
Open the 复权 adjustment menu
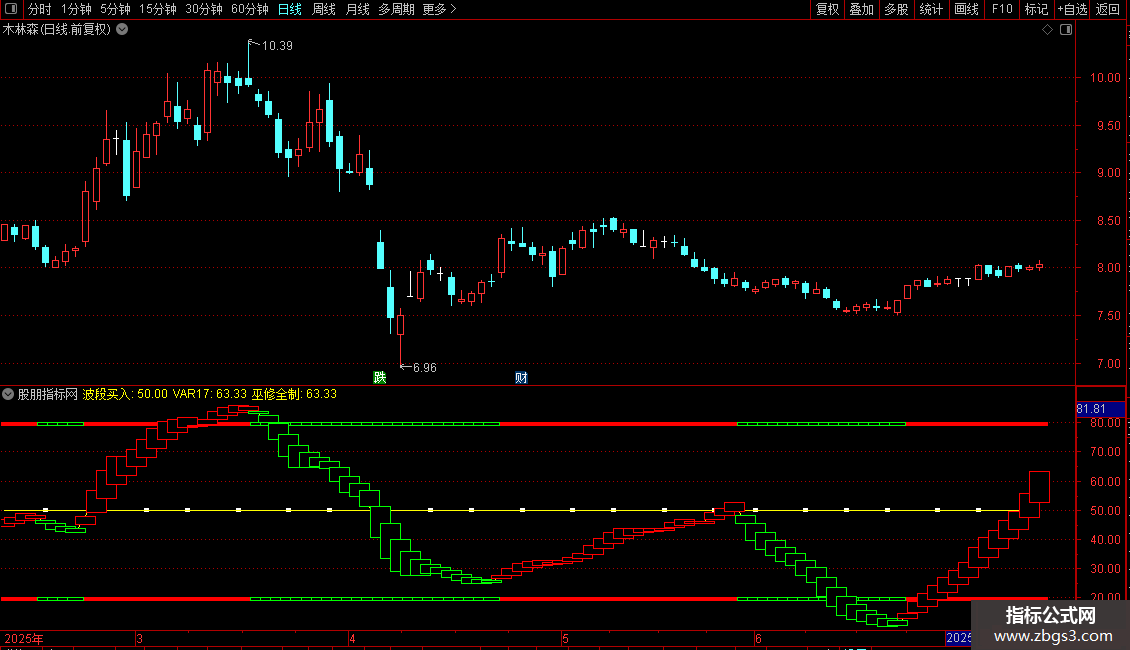click(x=827, y=9)
